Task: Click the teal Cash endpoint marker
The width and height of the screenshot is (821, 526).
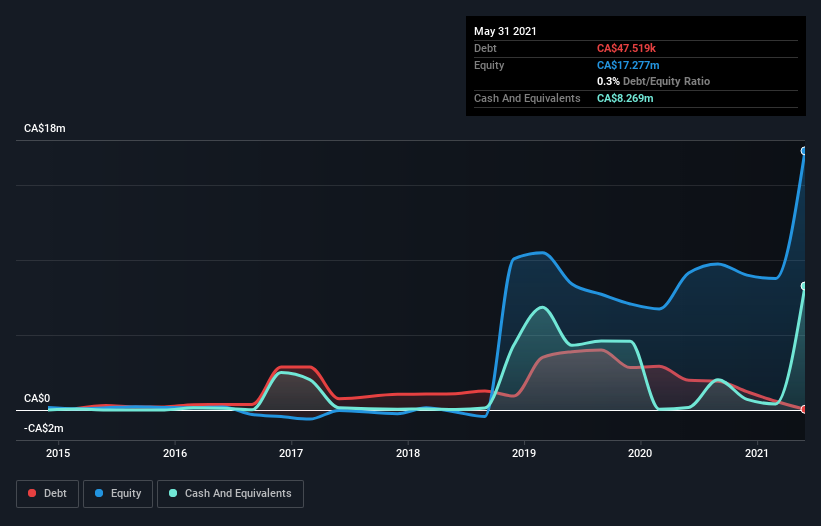Action: [x=804, y=286]
